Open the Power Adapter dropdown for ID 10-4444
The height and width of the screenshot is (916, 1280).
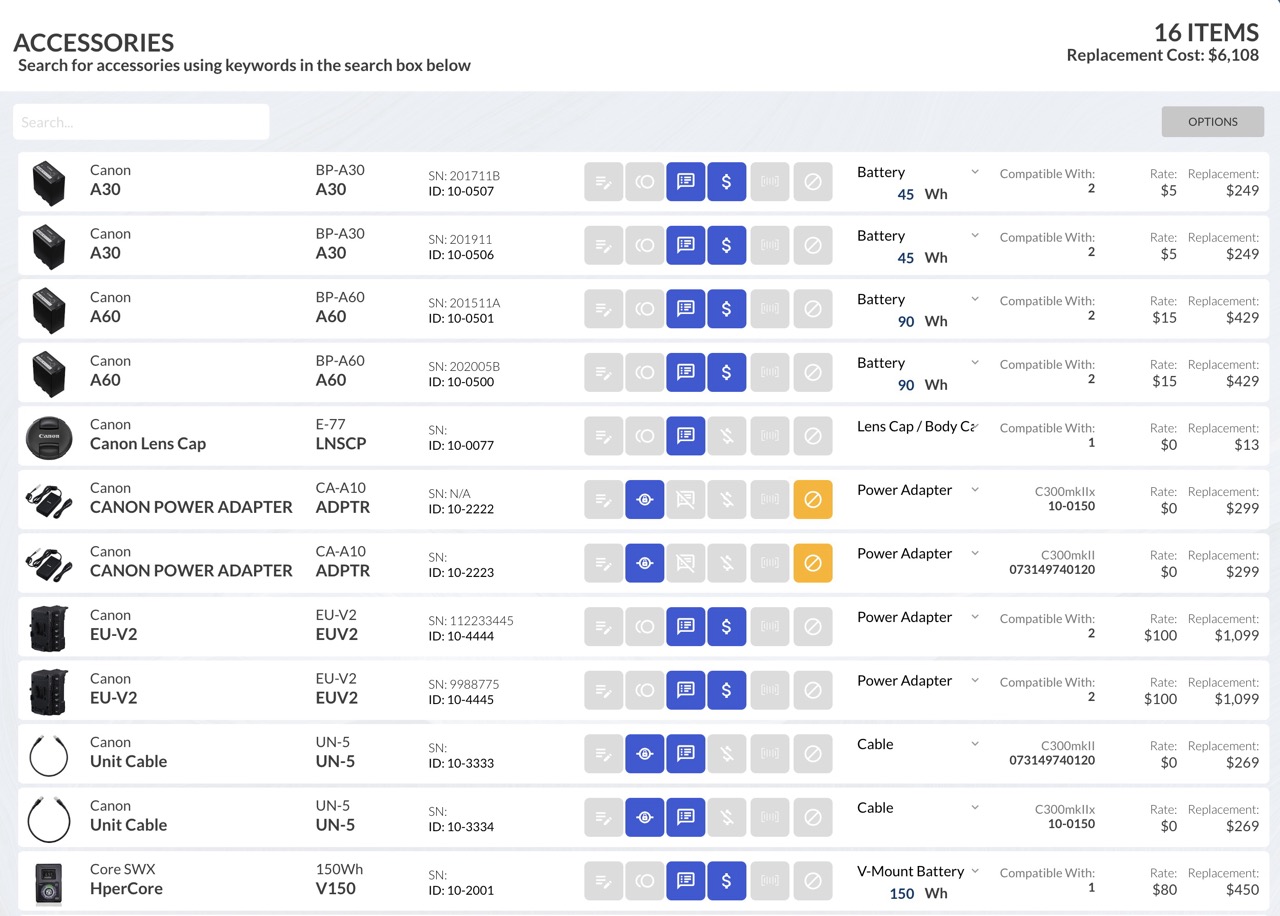(918, 617)
